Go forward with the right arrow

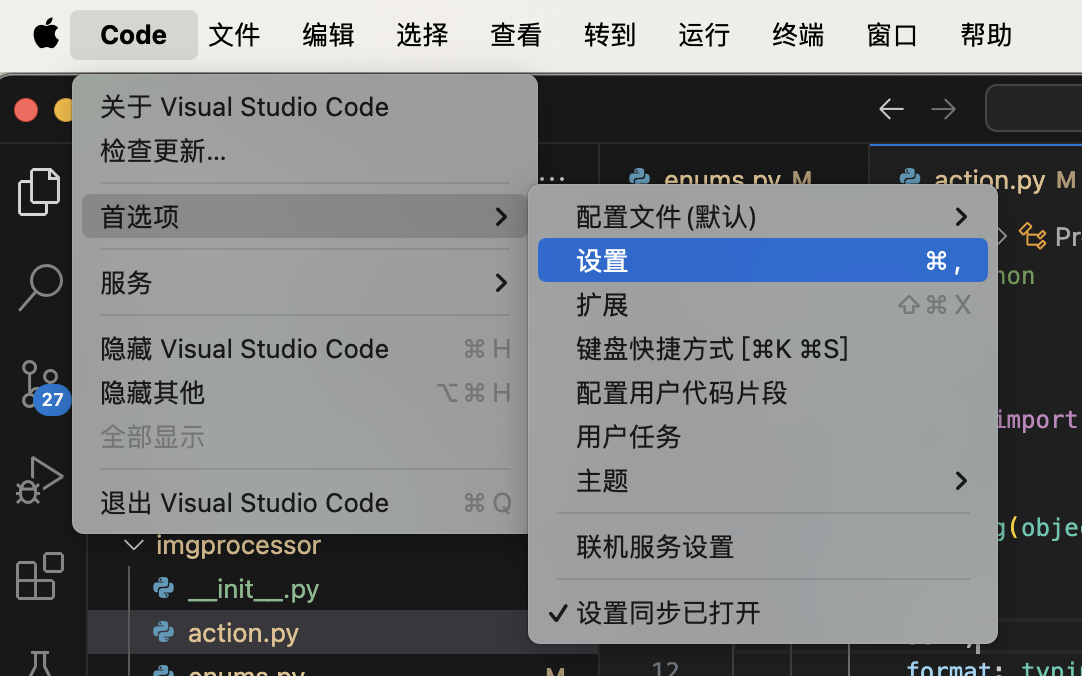(943, 109)
